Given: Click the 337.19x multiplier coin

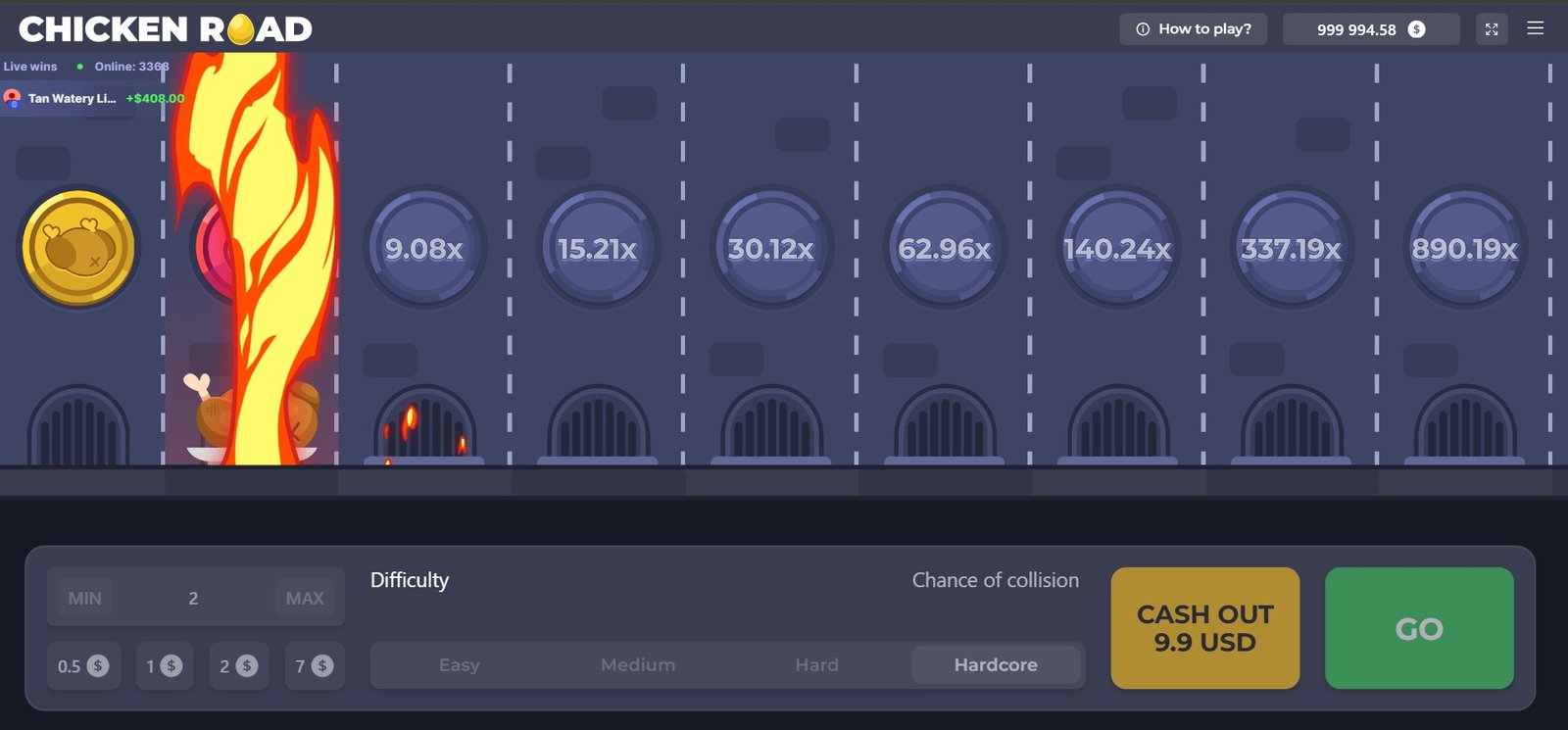Looking at the screenshot, I should 1292,249.
